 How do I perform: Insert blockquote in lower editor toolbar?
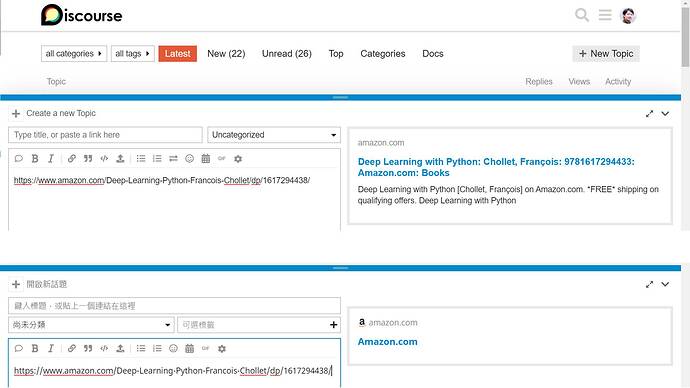88,348
